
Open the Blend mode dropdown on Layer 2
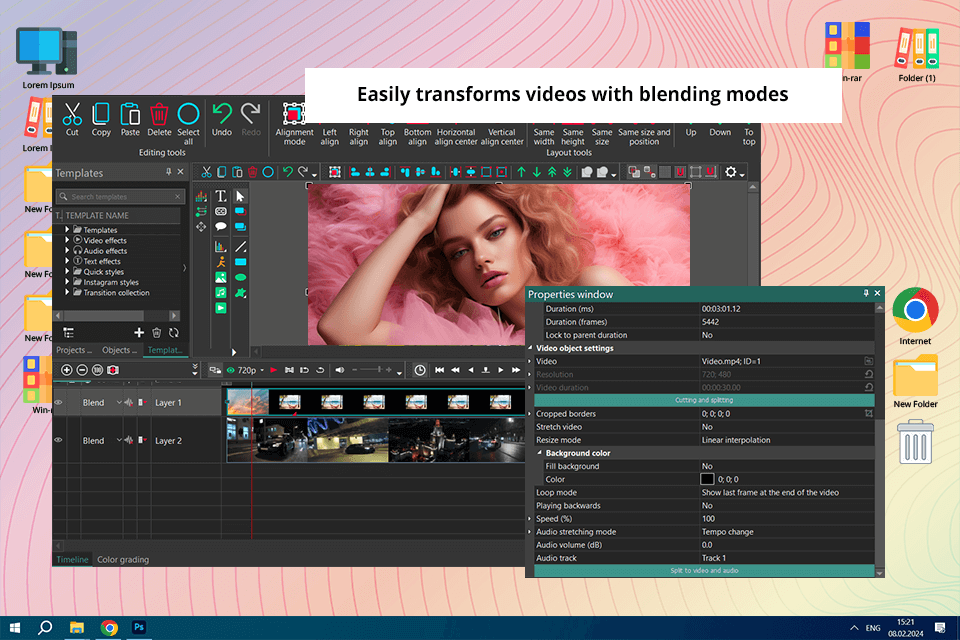coord(119,440)
